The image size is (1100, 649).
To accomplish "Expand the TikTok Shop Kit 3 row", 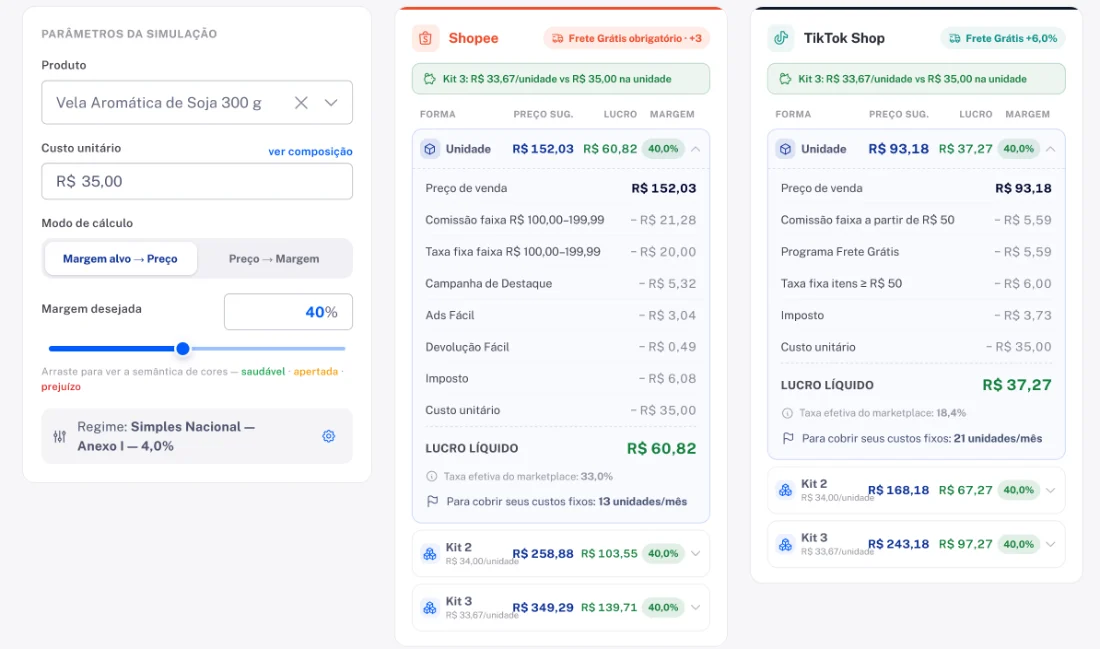I will pyautogui.click(x=1050, y=544).
